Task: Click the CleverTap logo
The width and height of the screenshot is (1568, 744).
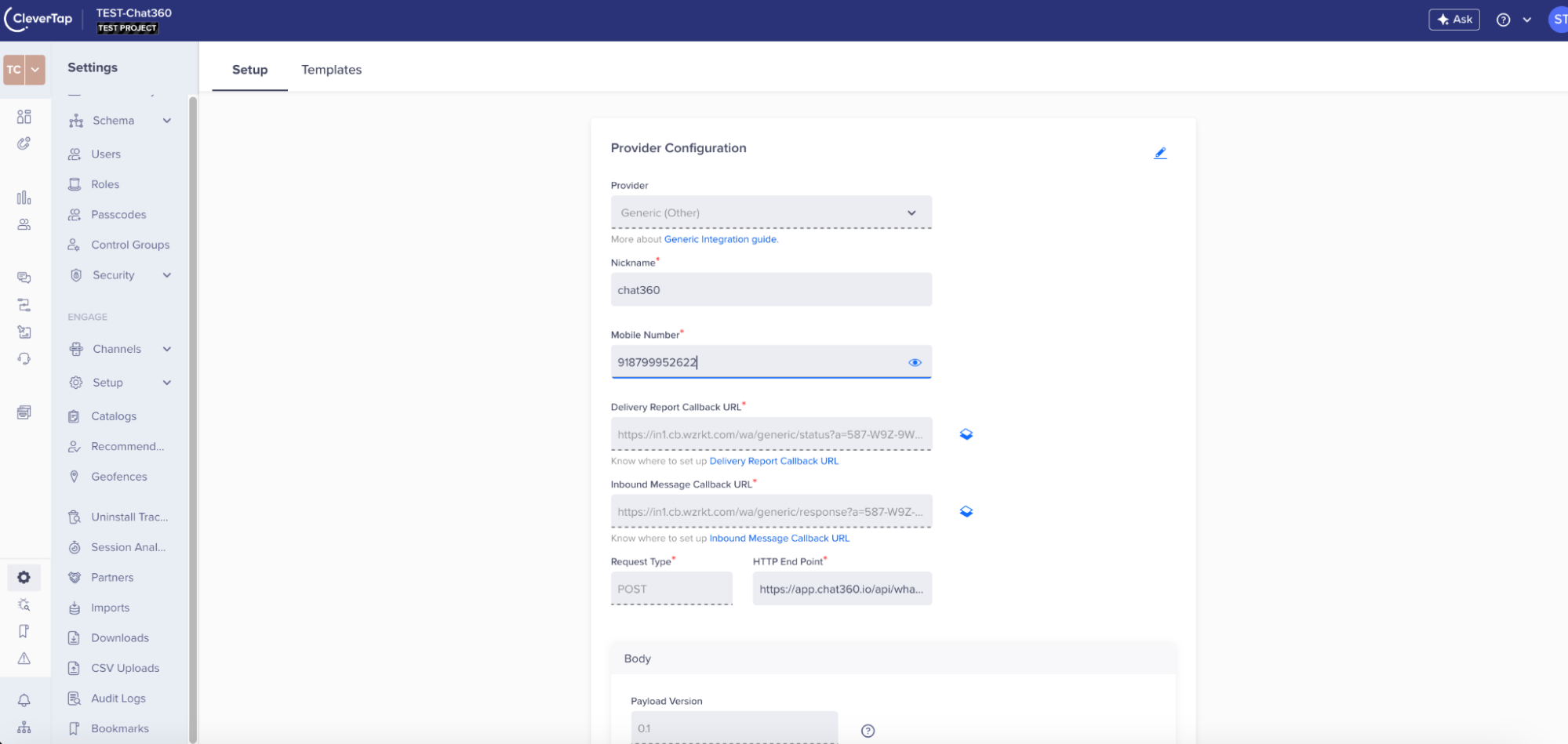Action: 38,20
